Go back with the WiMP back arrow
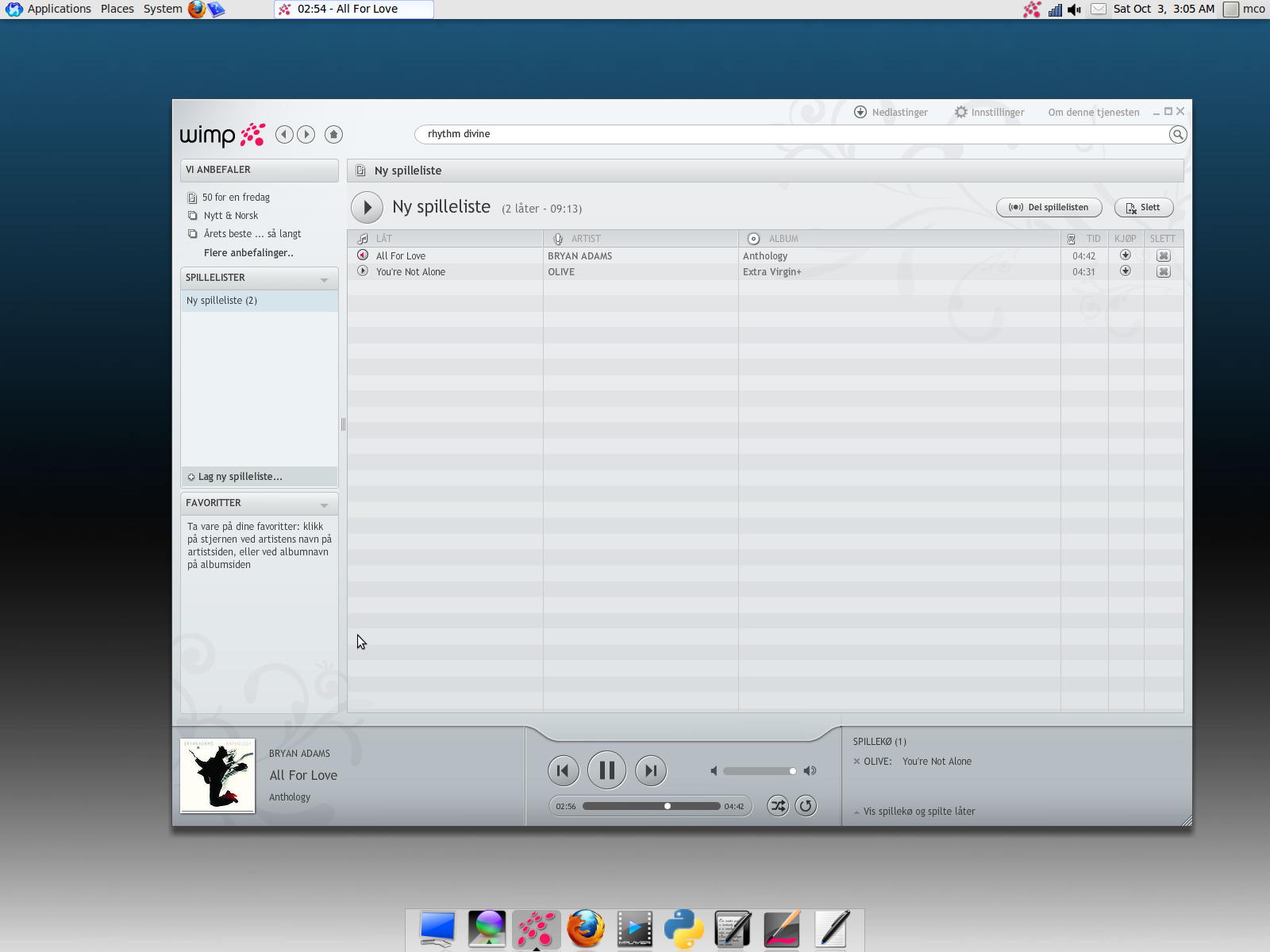This screenshot has height=952, width=1270. [x=284, y=135]
